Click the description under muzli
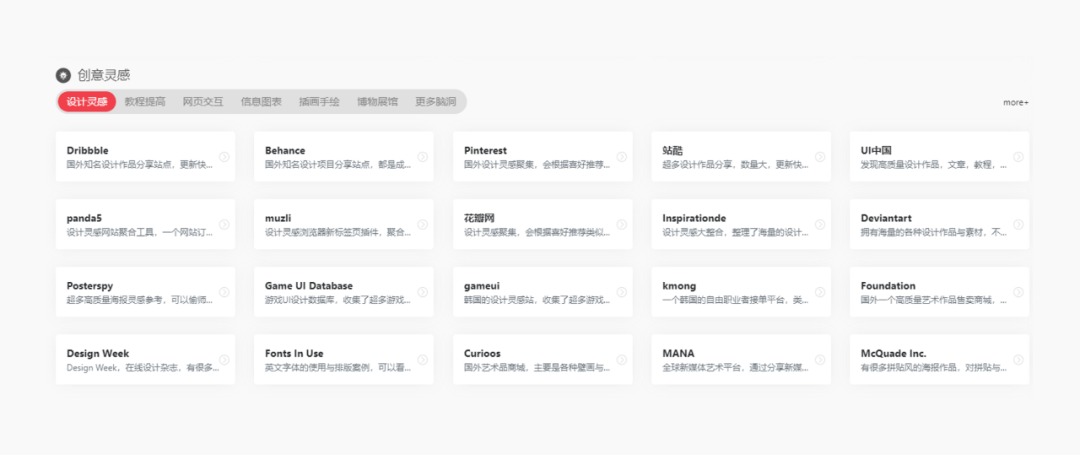1080x455 pixels. [338, 232]
